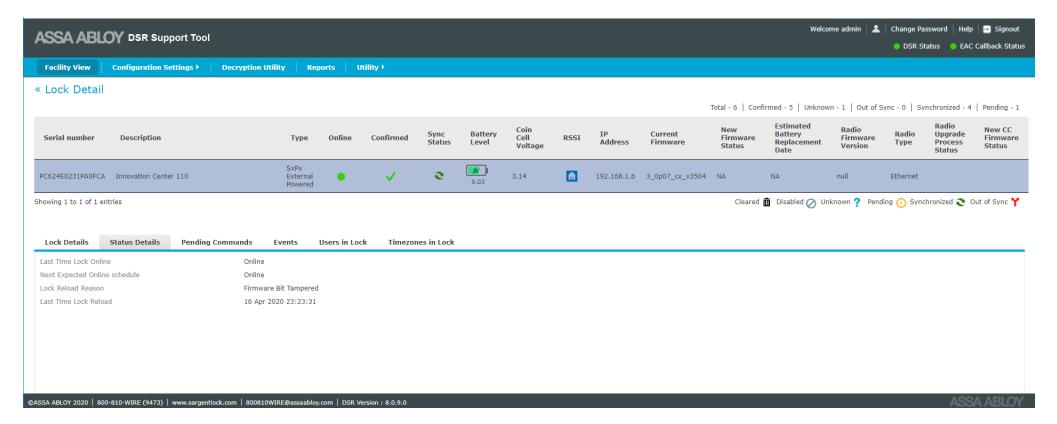Sort by the Confirmed column header
The width and height of the screenshot is (1057, 424).
[390, 138]
